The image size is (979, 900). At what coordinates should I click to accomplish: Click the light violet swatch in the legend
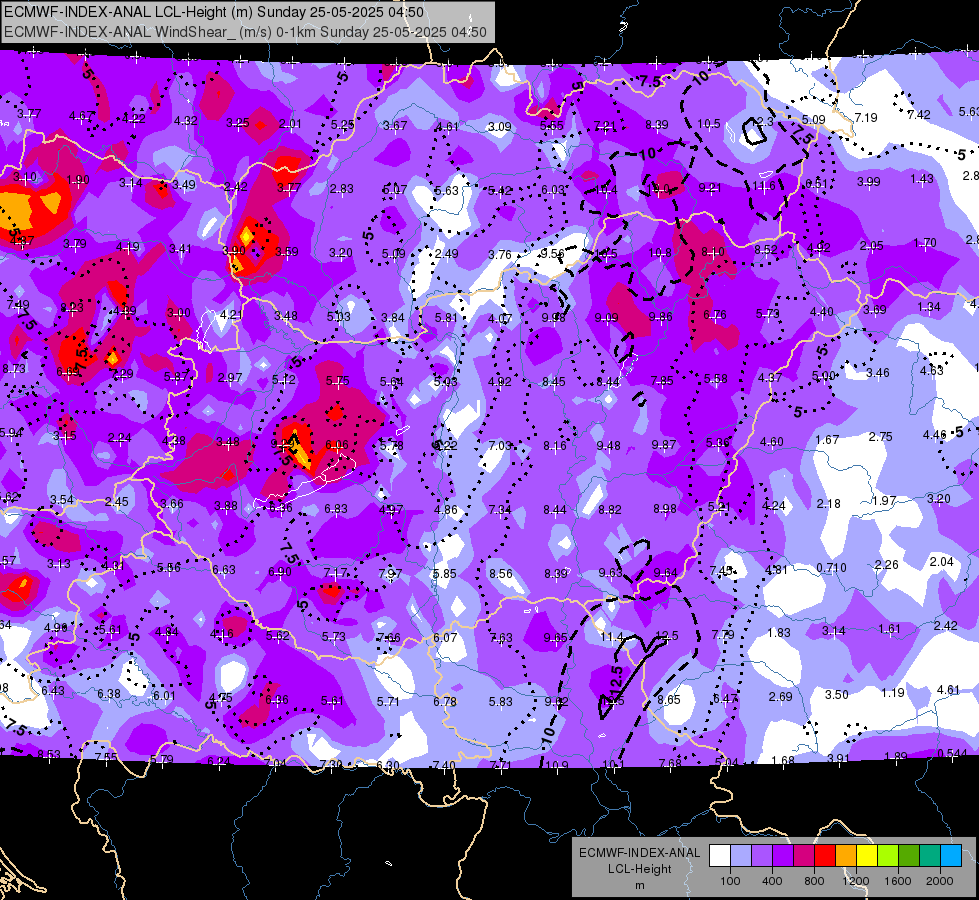pos(762,856)
